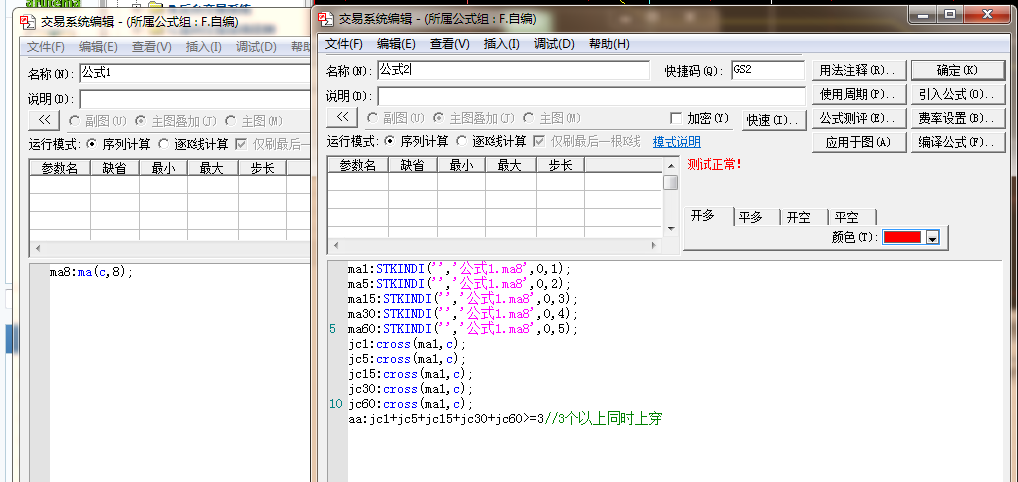
Task: Select 逐K线计算 mode in 公式2 window
Action: tap(461, 141)
